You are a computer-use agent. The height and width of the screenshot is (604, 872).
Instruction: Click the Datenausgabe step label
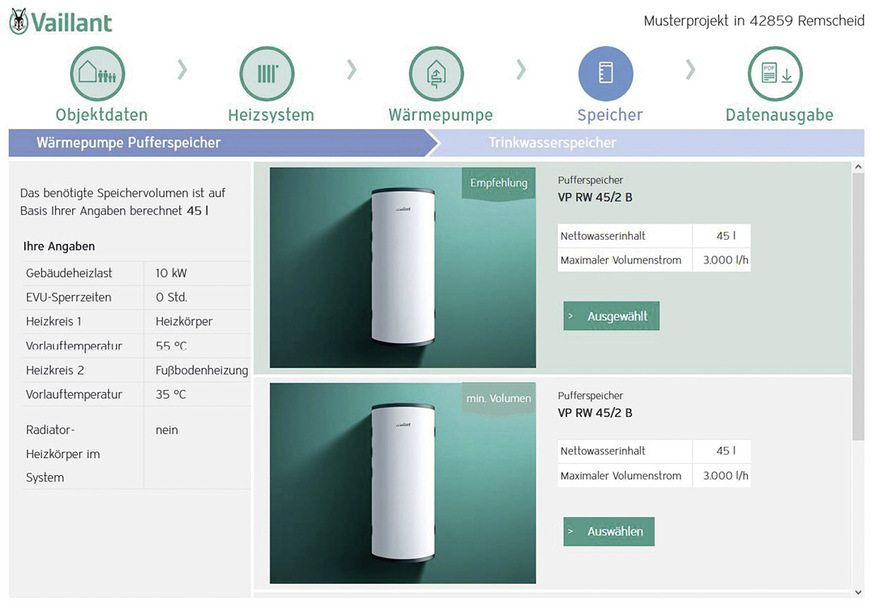779,115
